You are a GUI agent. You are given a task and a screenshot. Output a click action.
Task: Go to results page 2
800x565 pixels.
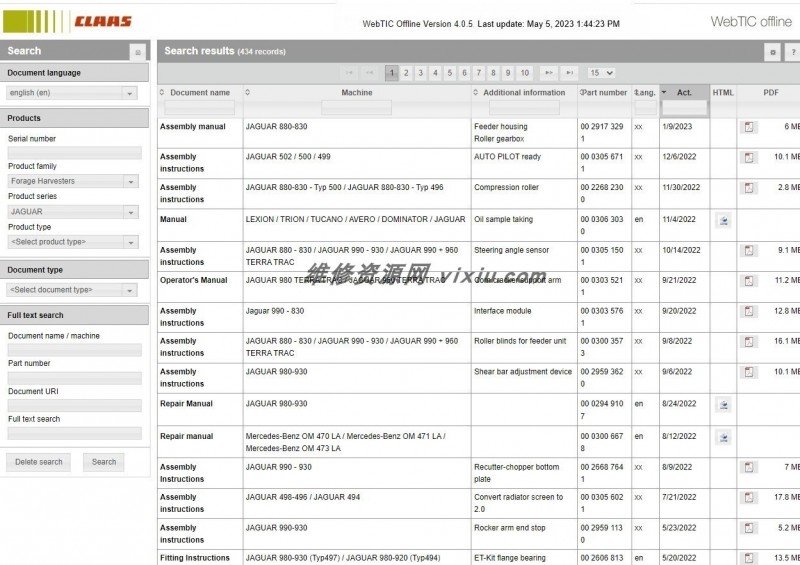click(x=406, y=73)
